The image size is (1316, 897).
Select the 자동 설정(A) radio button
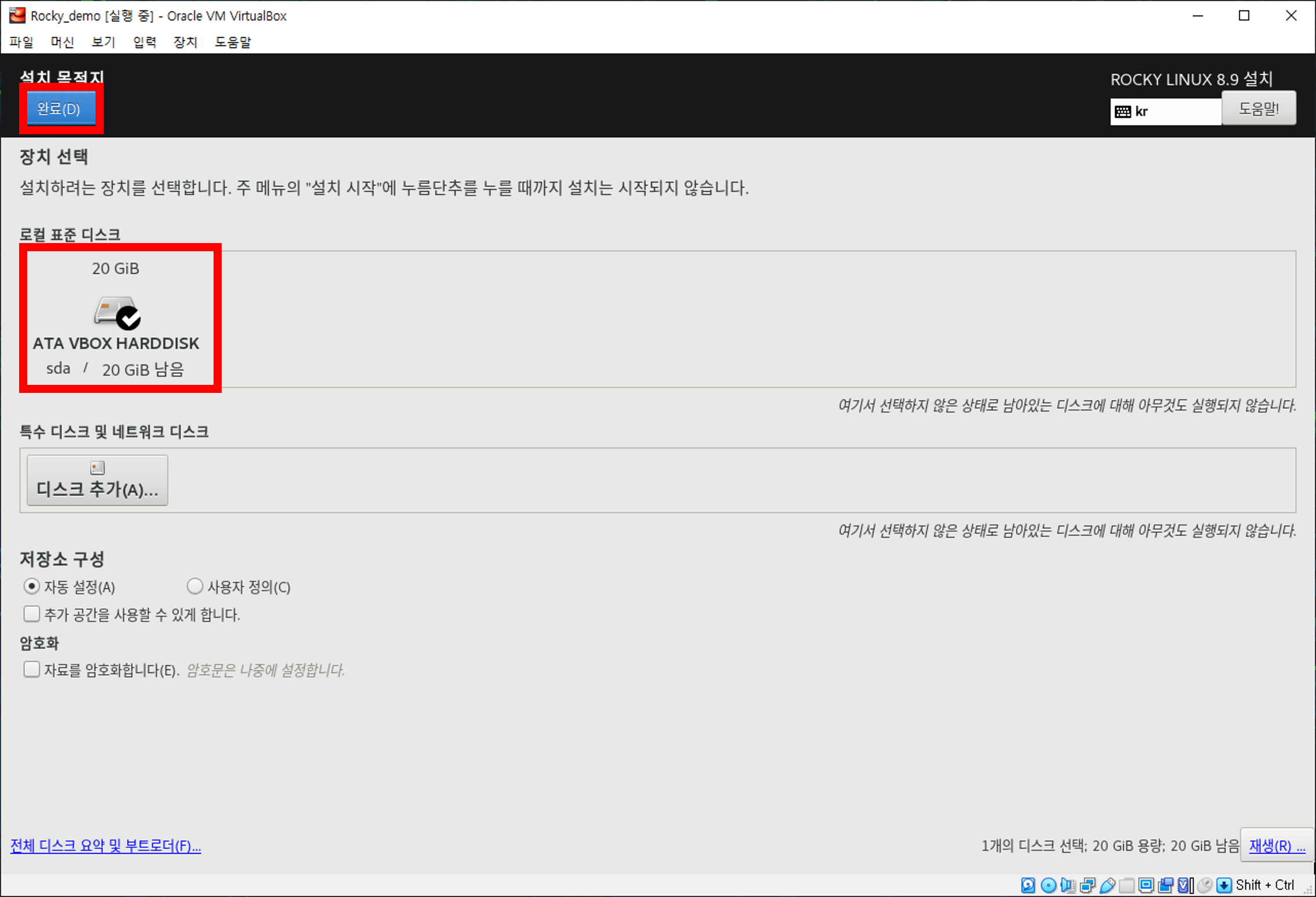tap(31, 586)
